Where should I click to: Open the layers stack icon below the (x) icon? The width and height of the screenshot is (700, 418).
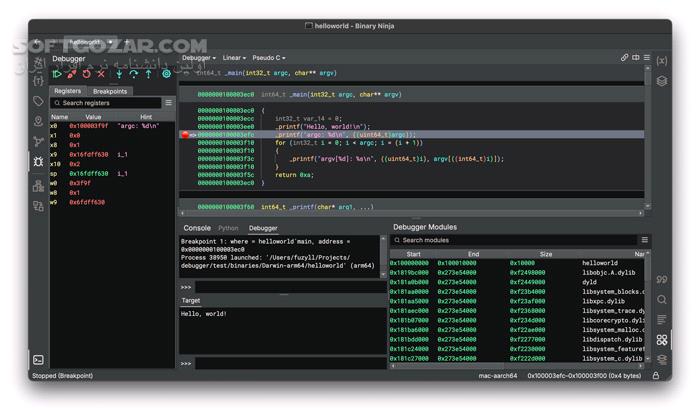click(x=662, y=81)
